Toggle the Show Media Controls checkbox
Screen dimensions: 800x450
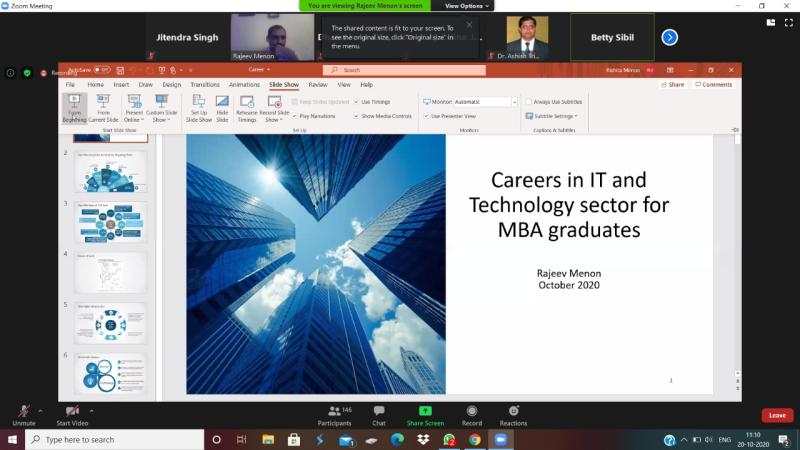coord(357,116)
